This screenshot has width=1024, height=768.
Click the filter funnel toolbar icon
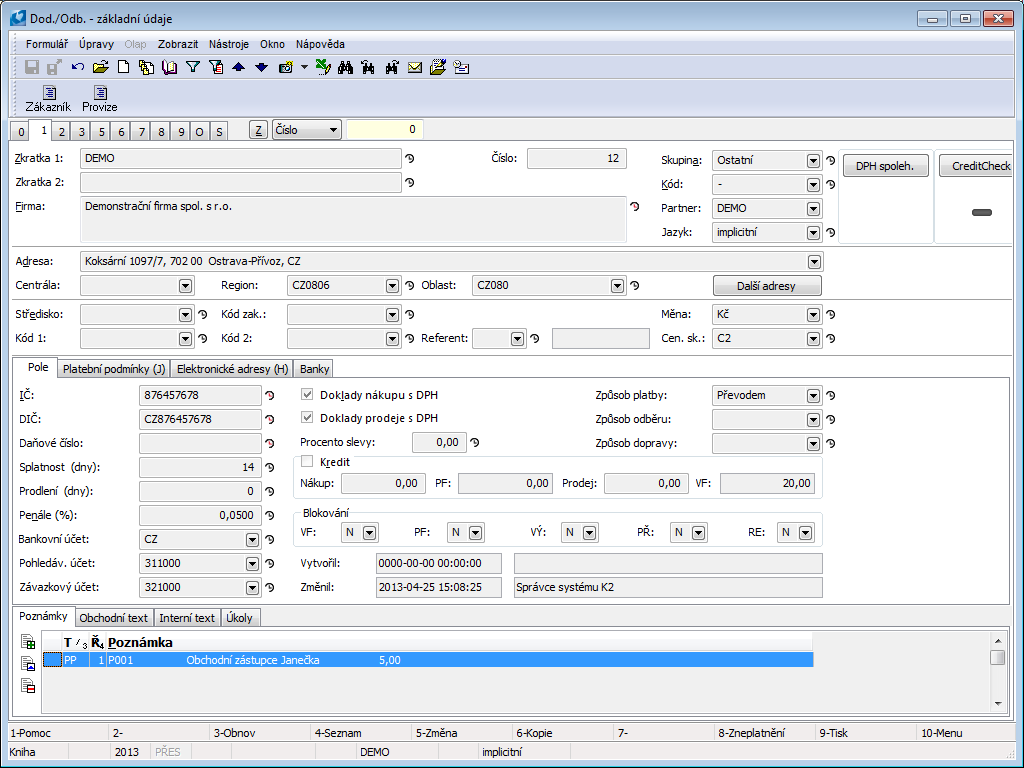tap(193, 68)
